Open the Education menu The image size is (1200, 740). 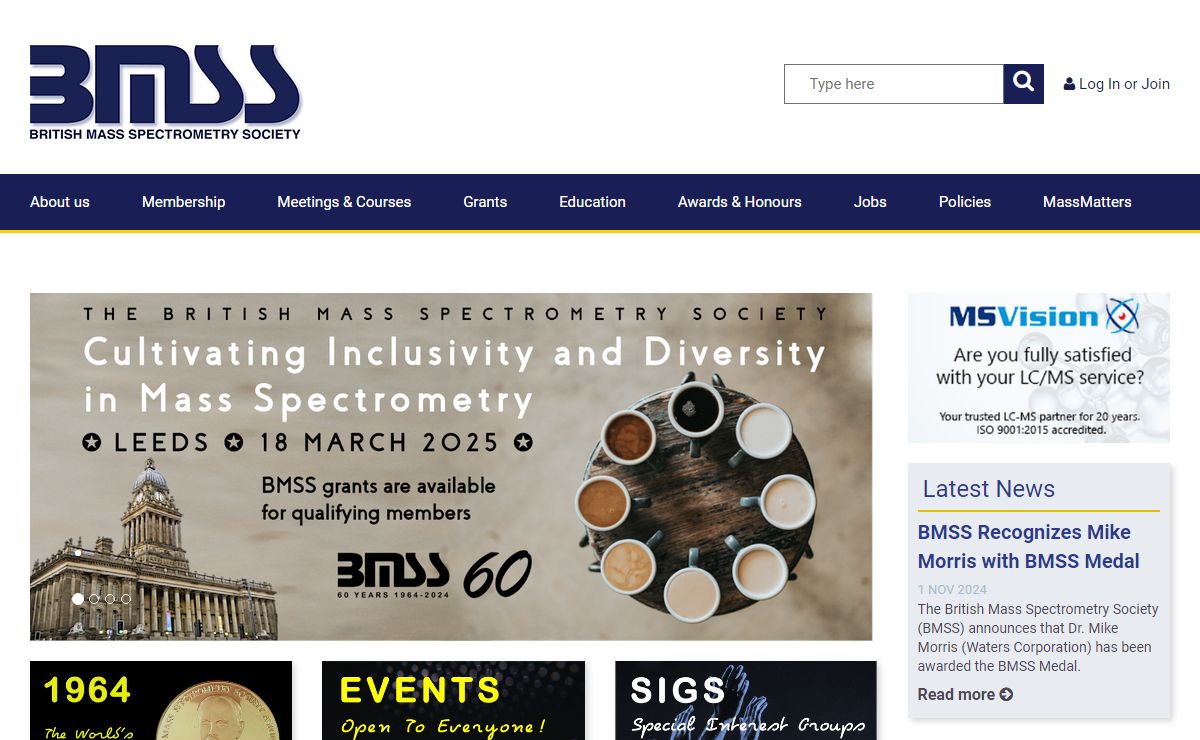pos(592,202)
